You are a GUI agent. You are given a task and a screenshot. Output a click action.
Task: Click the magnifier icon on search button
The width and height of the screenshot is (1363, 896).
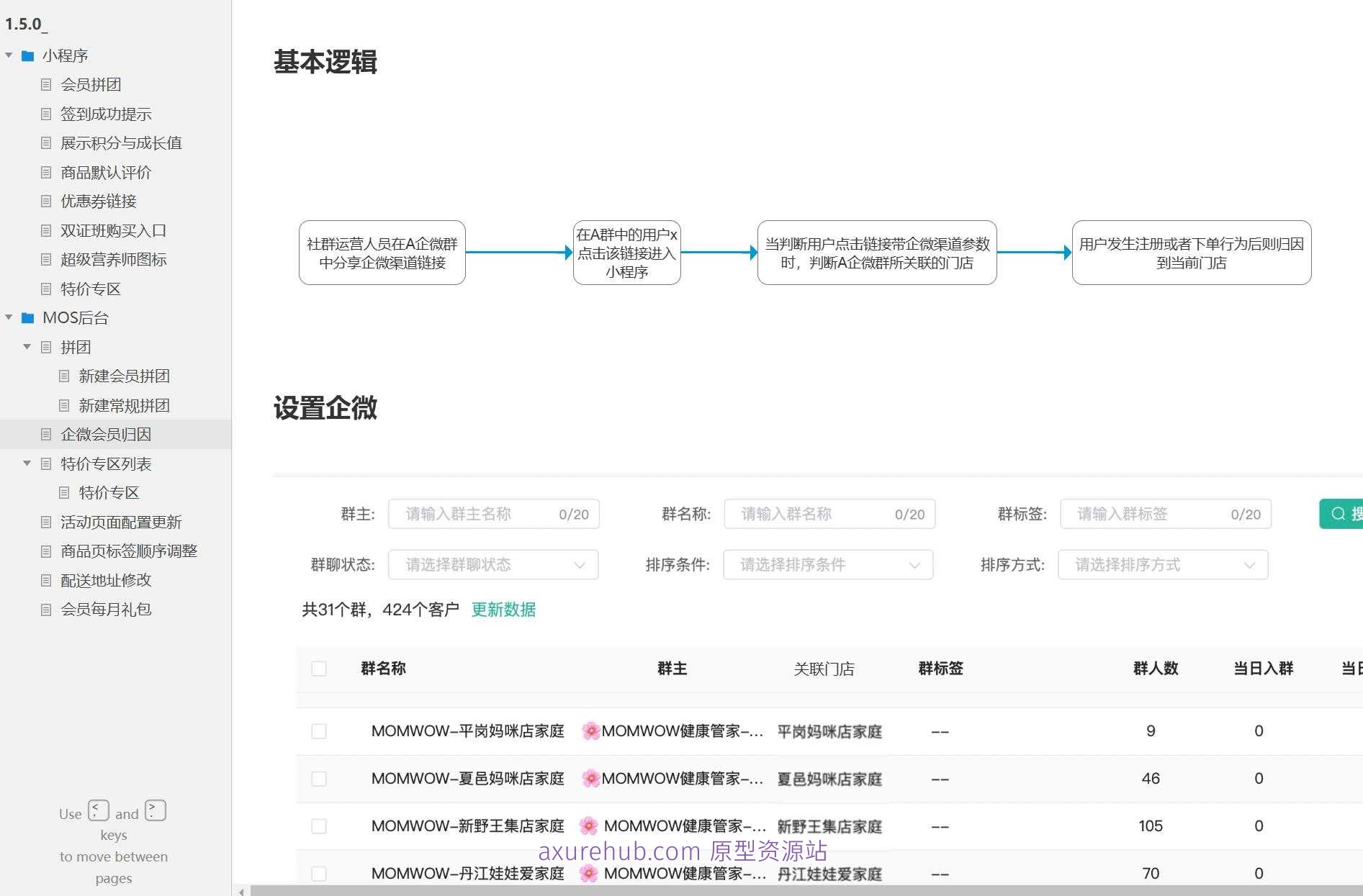[x=1338, y=514]
